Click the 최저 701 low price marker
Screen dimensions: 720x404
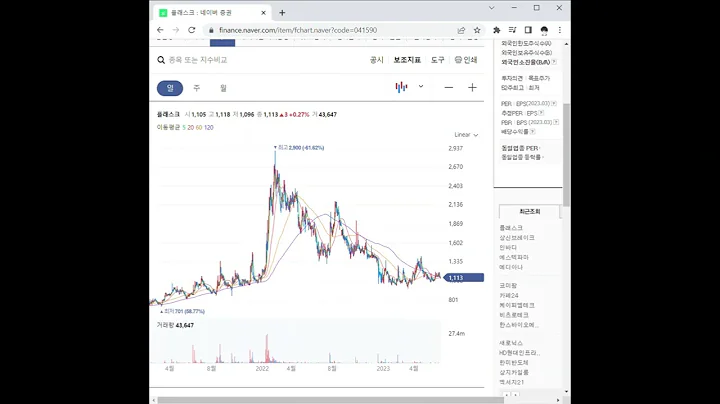(x=182, y=311)
